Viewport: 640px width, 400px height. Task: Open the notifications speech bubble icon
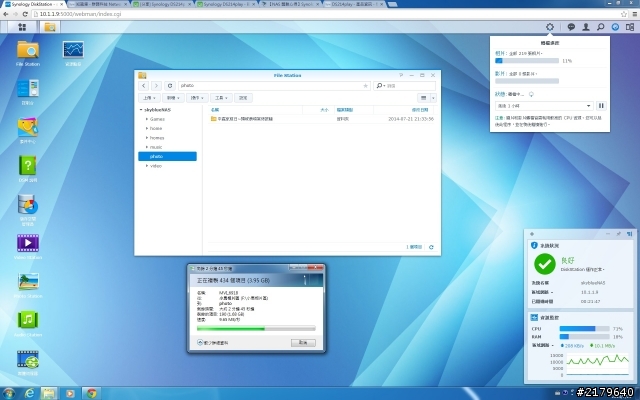point(571,27)
